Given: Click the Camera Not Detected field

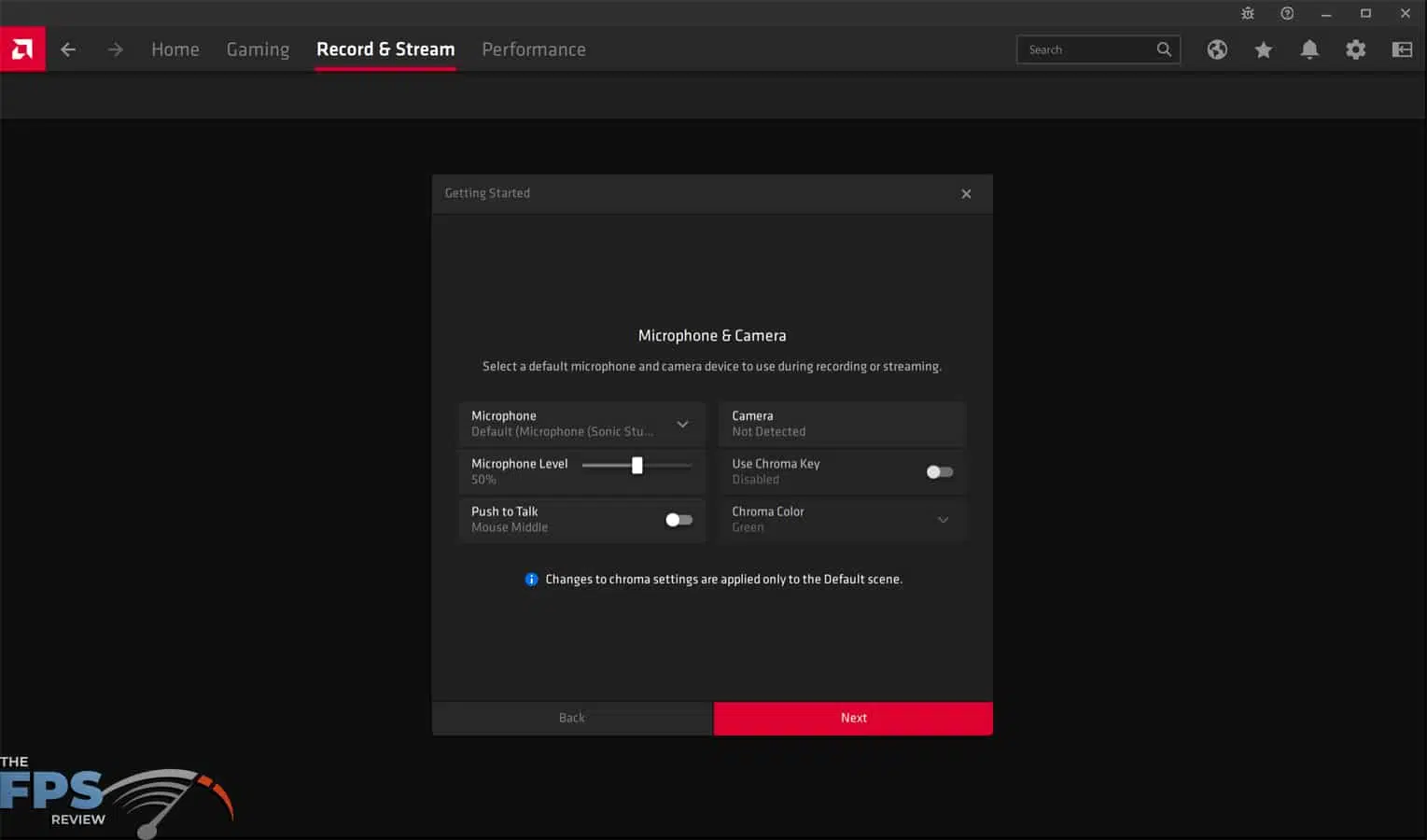Looking at the screenshot, I should [843, 424].
